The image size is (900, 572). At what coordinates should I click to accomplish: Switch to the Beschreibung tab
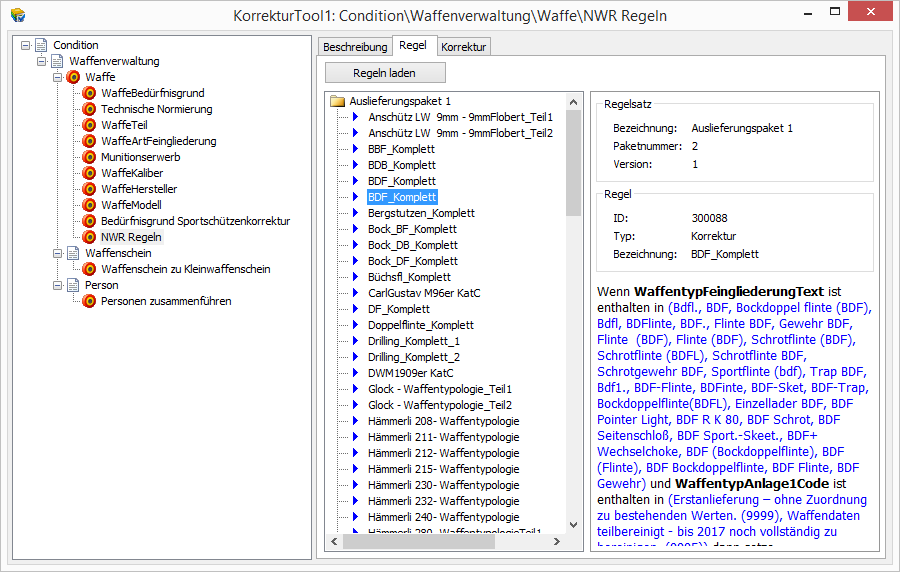pyautogui.click(x=355, y=47)
